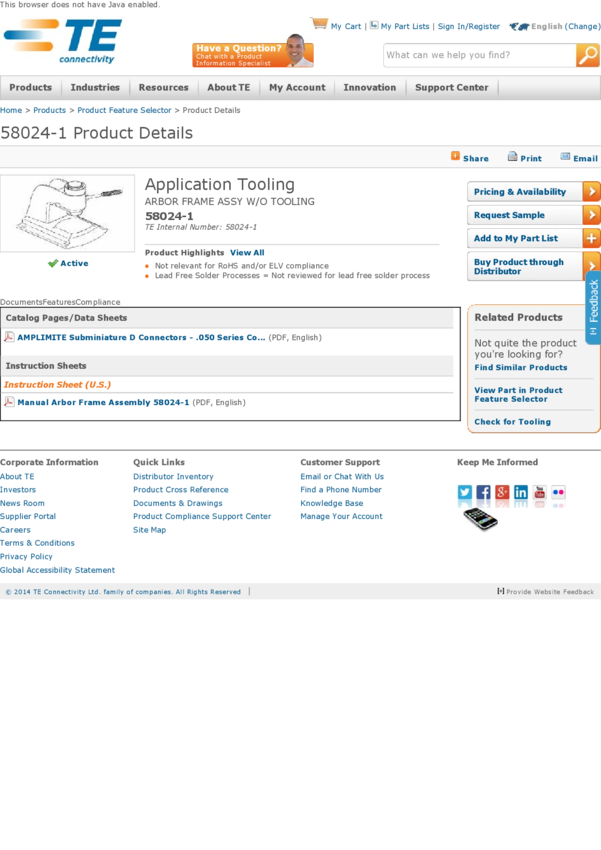Viewport: 601px width, 850px height.
Task: Click the green Active checkmark icon
Action: pos(53,263)
